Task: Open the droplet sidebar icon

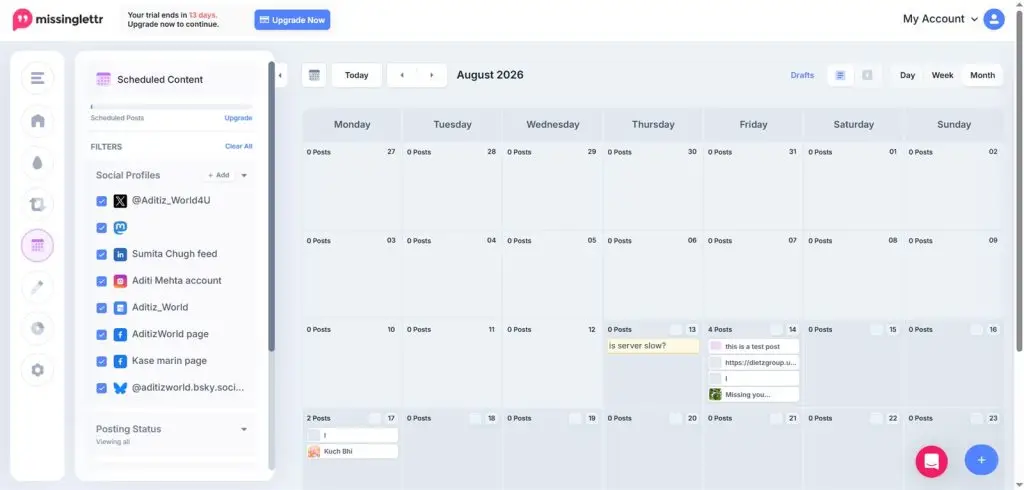Action: pos(37,163)
